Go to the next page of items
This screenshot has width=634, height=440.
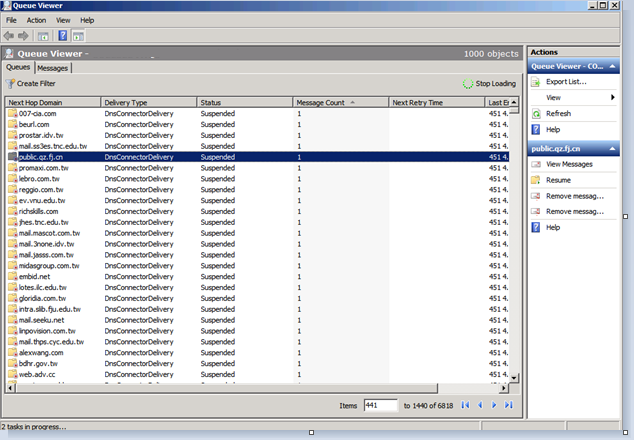494,405
